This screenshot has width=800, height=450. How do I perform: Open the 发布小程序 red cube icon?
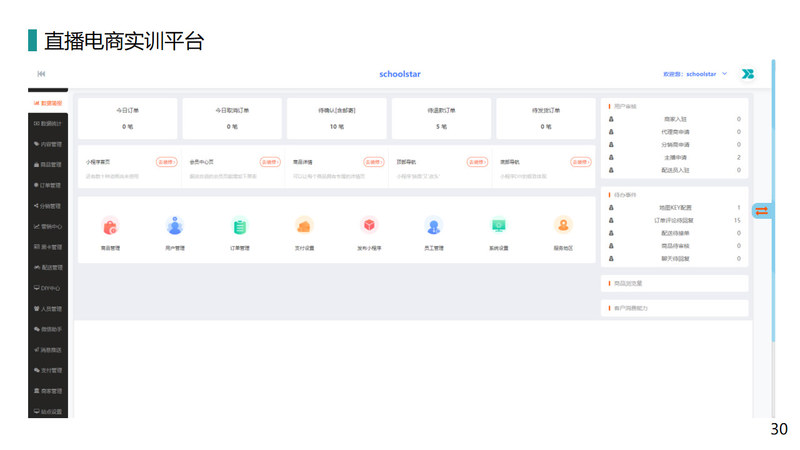369,225
